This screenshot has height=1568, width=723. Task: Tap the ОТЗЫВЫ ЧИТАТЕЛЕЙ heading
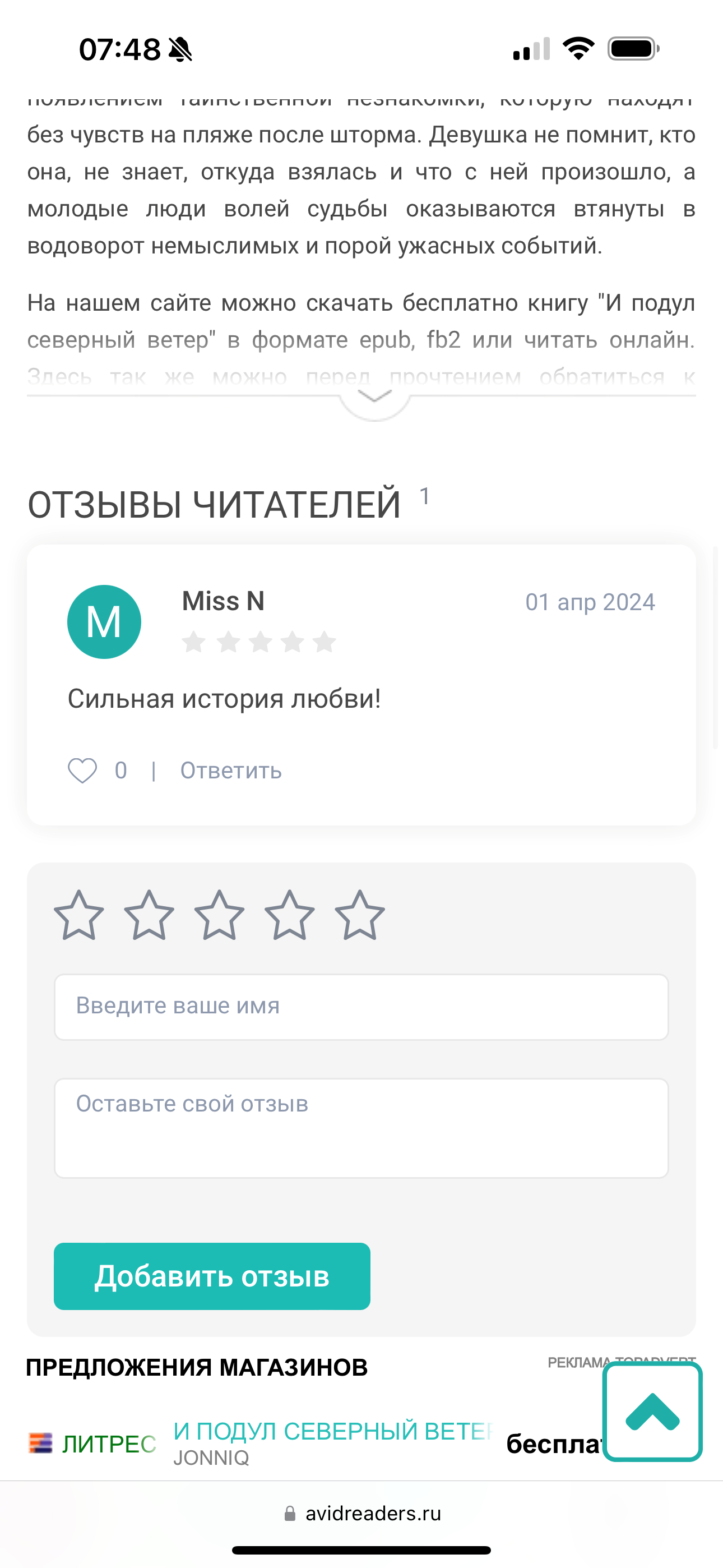pos(214,505)
